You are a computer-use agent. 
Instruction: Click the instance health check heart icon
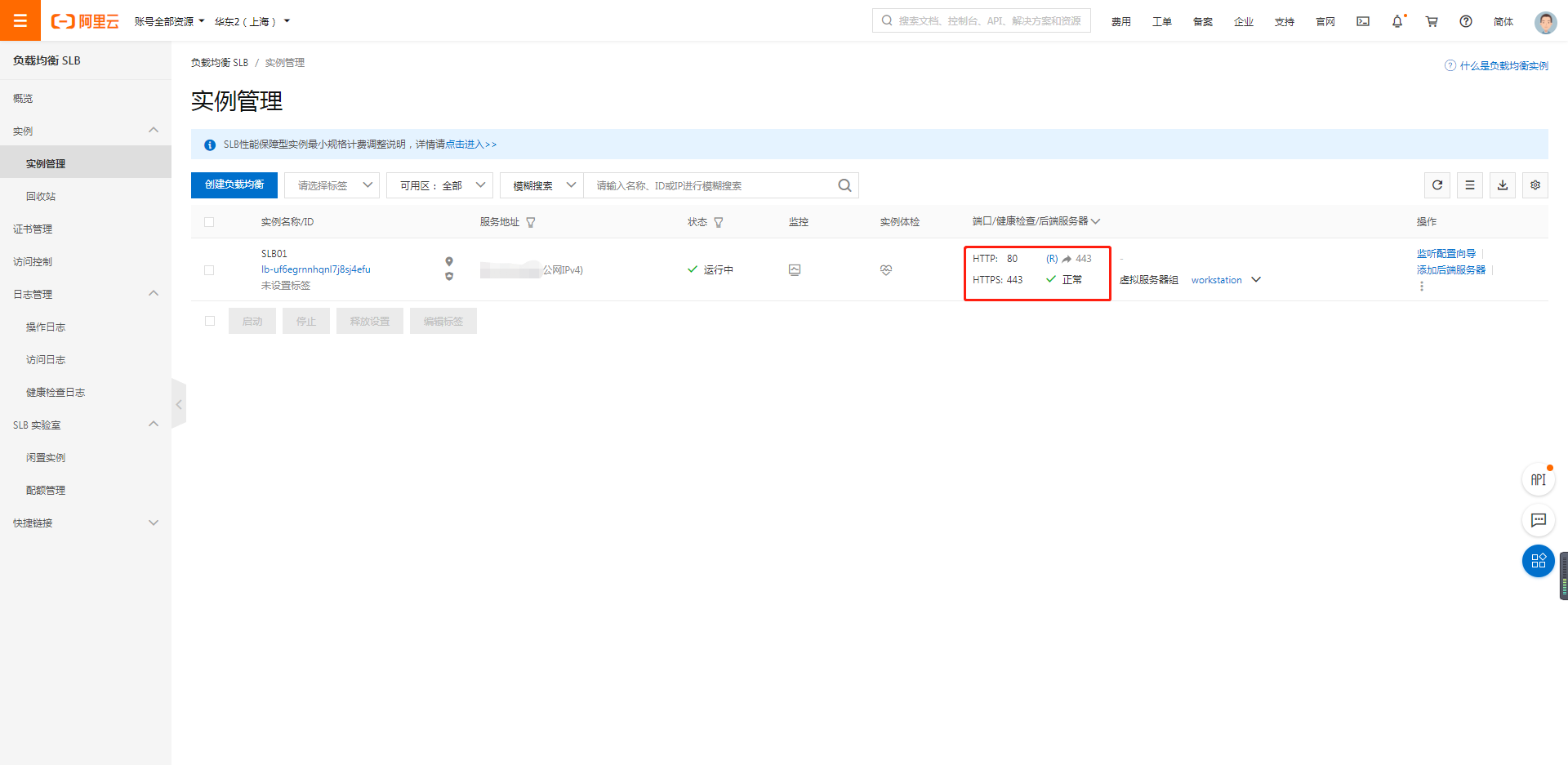click(886, 270)
